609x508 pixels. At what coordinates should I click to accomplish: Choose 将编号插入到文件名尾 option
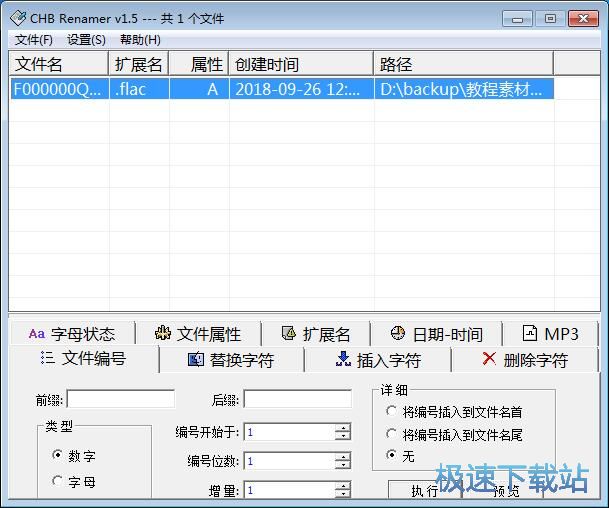point(391,433)
